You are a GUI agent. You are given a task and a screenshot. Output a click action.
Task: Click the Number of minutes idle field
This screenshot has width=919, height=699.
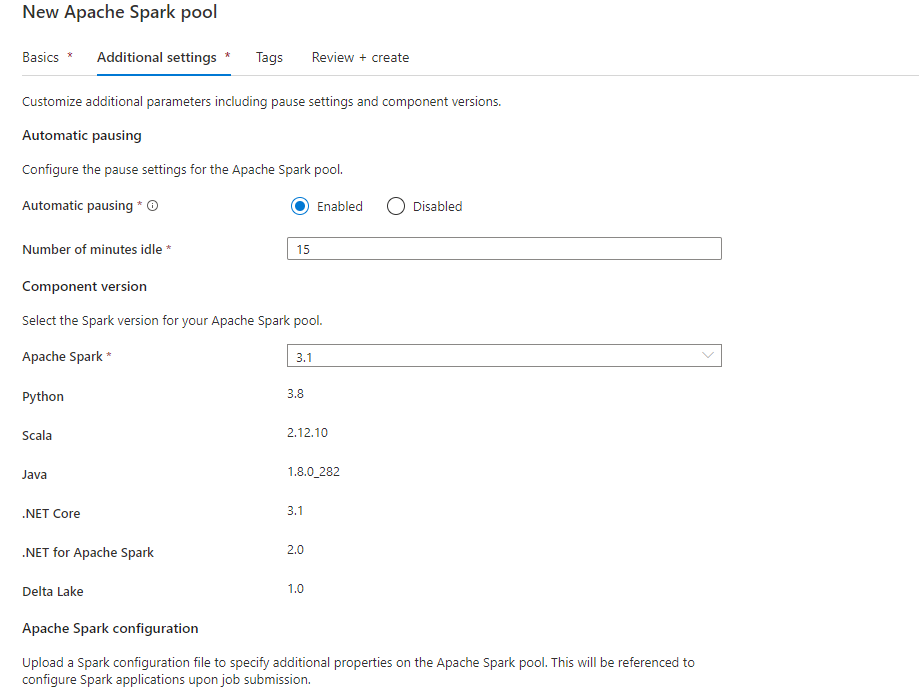504,248
